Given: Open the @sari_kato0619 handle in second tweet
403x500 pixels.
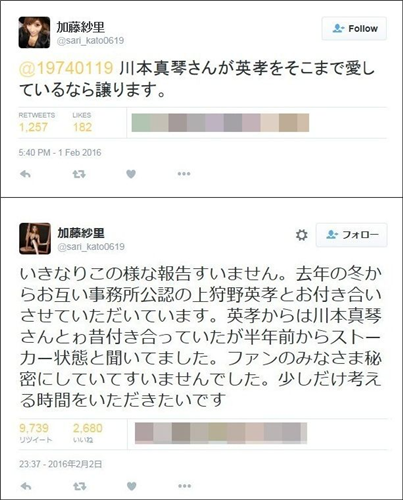Looking at the screenshot, I should coord(91,247).
